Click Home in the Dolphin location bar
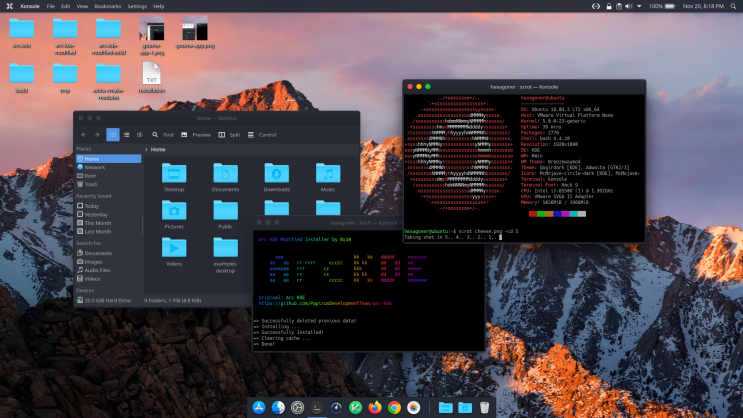 click(158, 150)
